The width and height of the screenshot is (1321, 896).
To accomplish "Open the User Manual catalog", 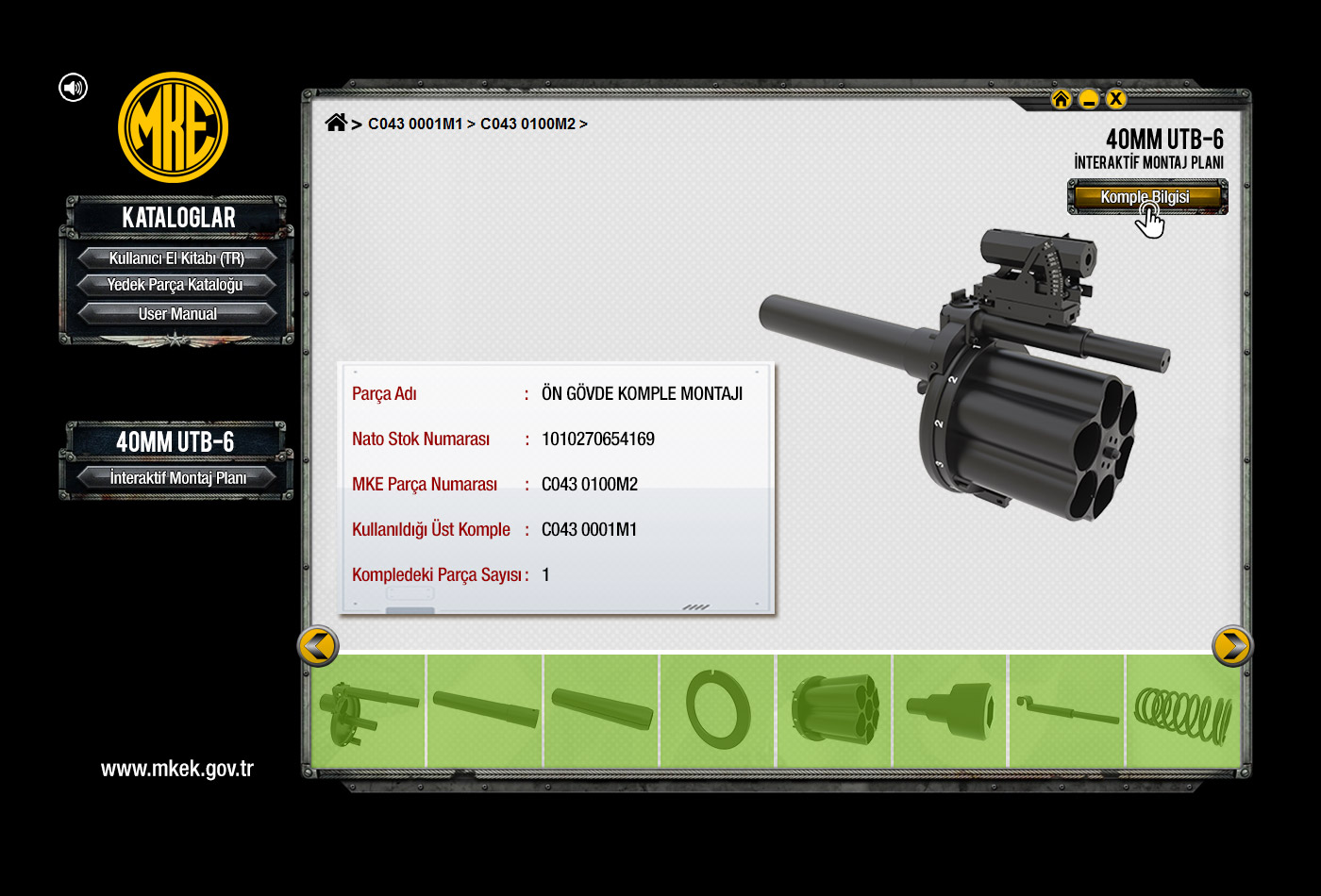I will (x=176, y=314).
